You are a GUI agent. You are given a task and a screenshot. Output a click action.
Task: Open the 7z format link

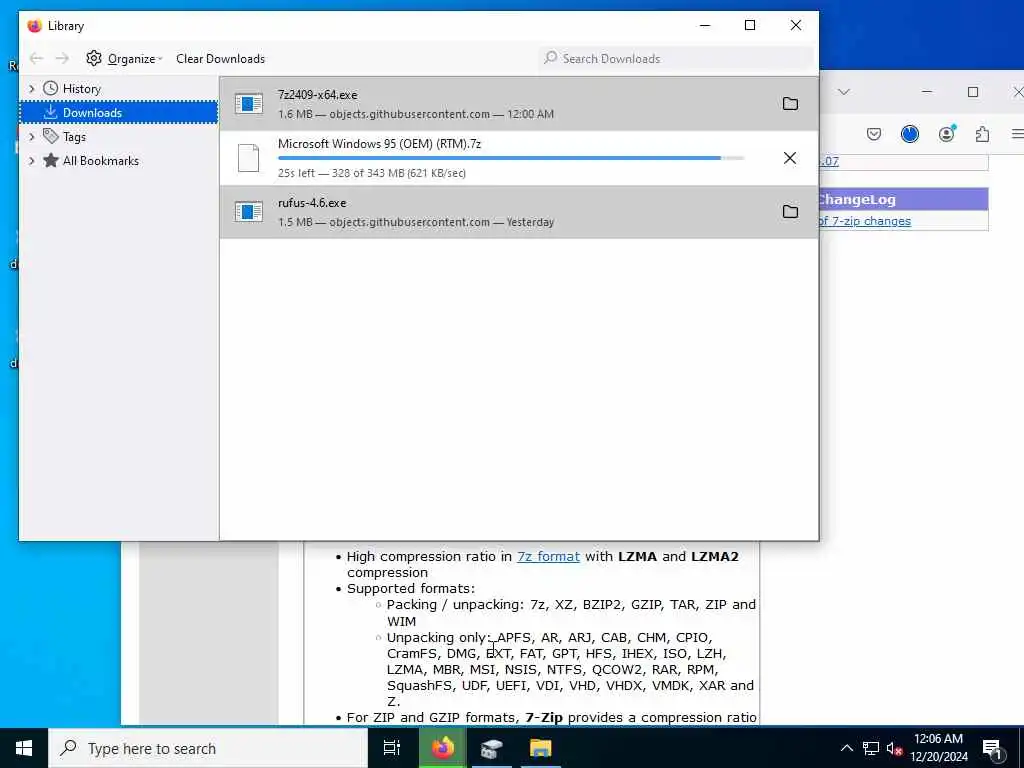click(548, 556)
